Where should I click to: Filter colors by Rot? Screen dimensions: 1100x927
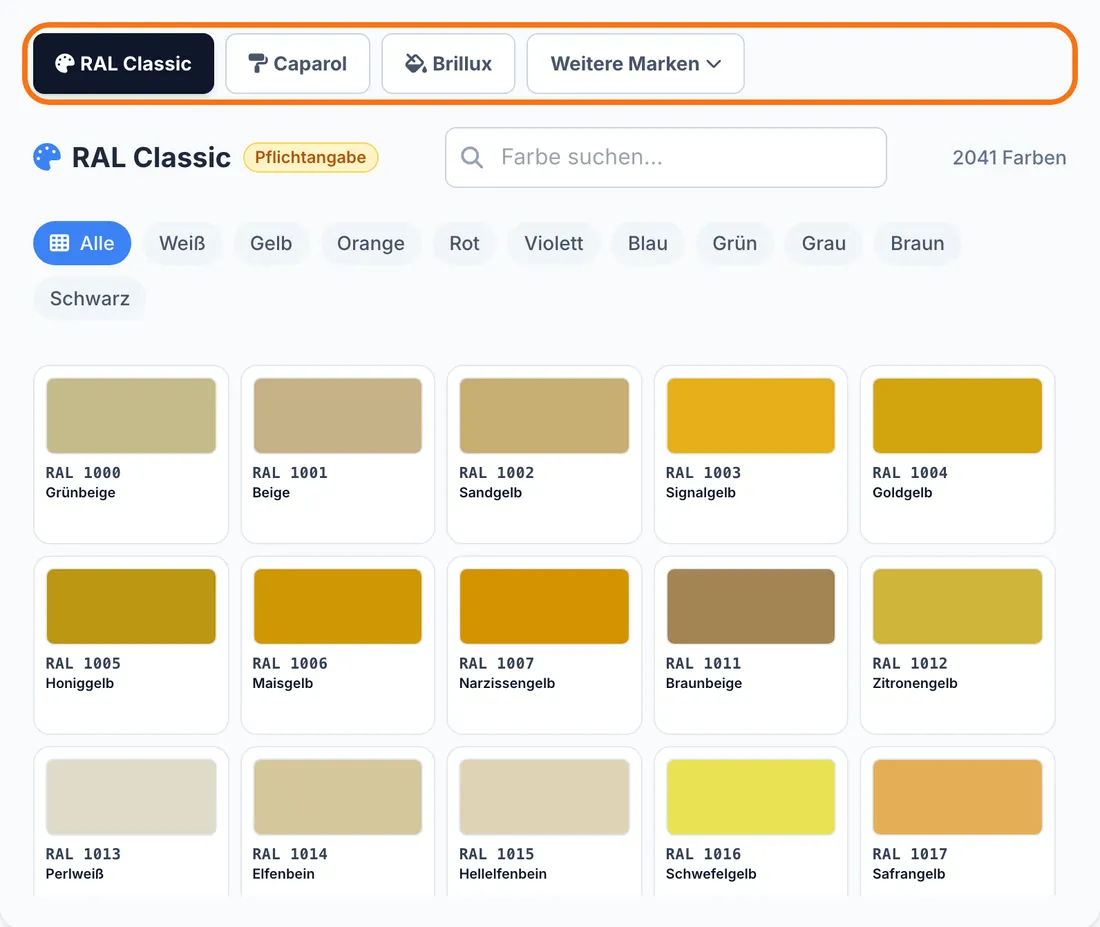[x=464, y=243]
